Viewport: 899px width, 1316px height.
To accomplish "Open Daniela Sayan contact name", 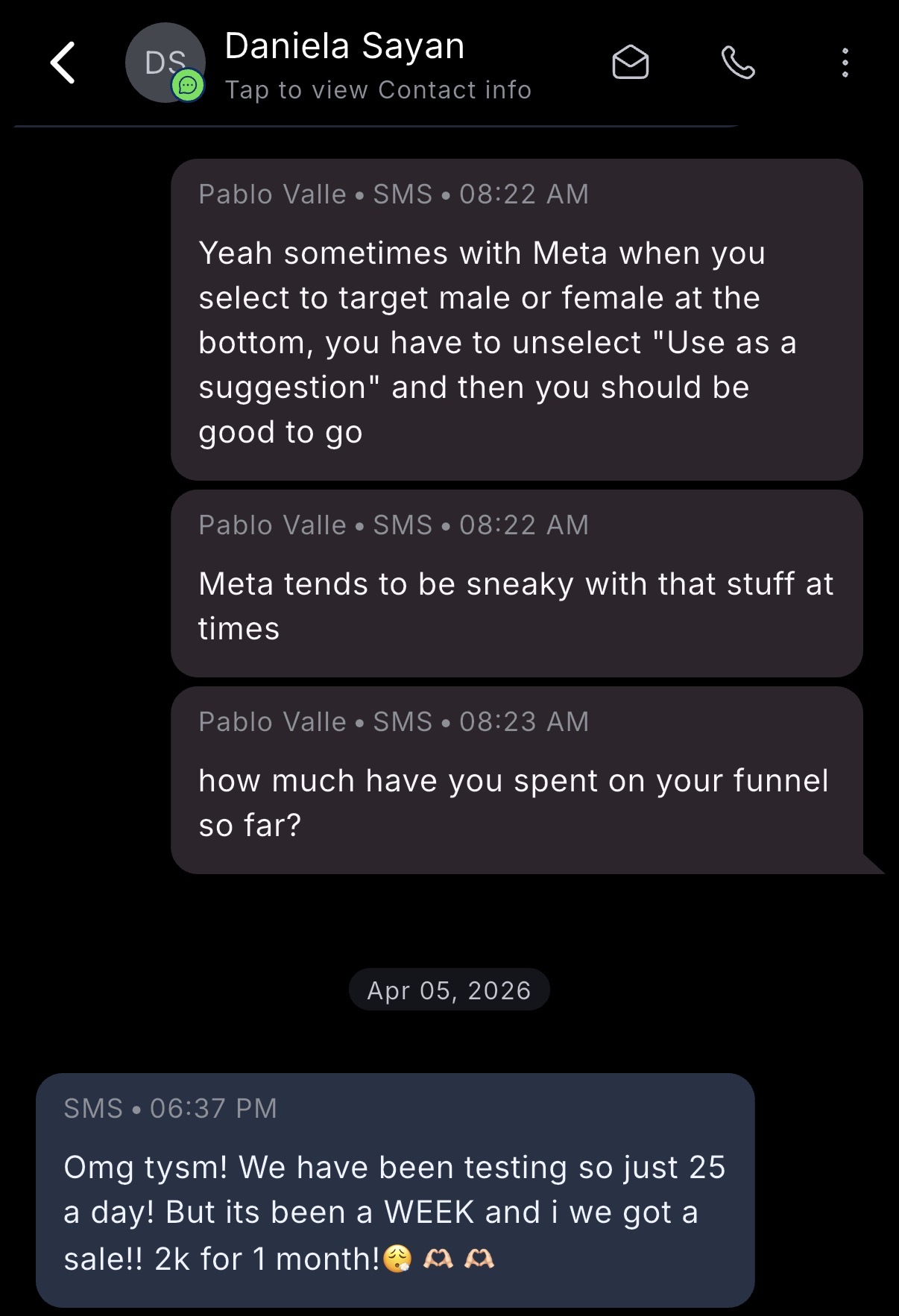I will 344,46.
